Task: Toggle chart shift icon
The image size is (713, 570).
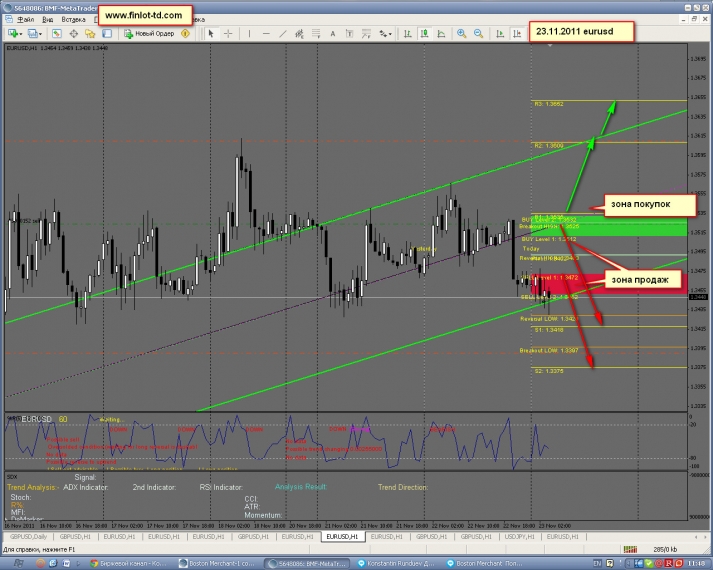Action: pos(517,33)
